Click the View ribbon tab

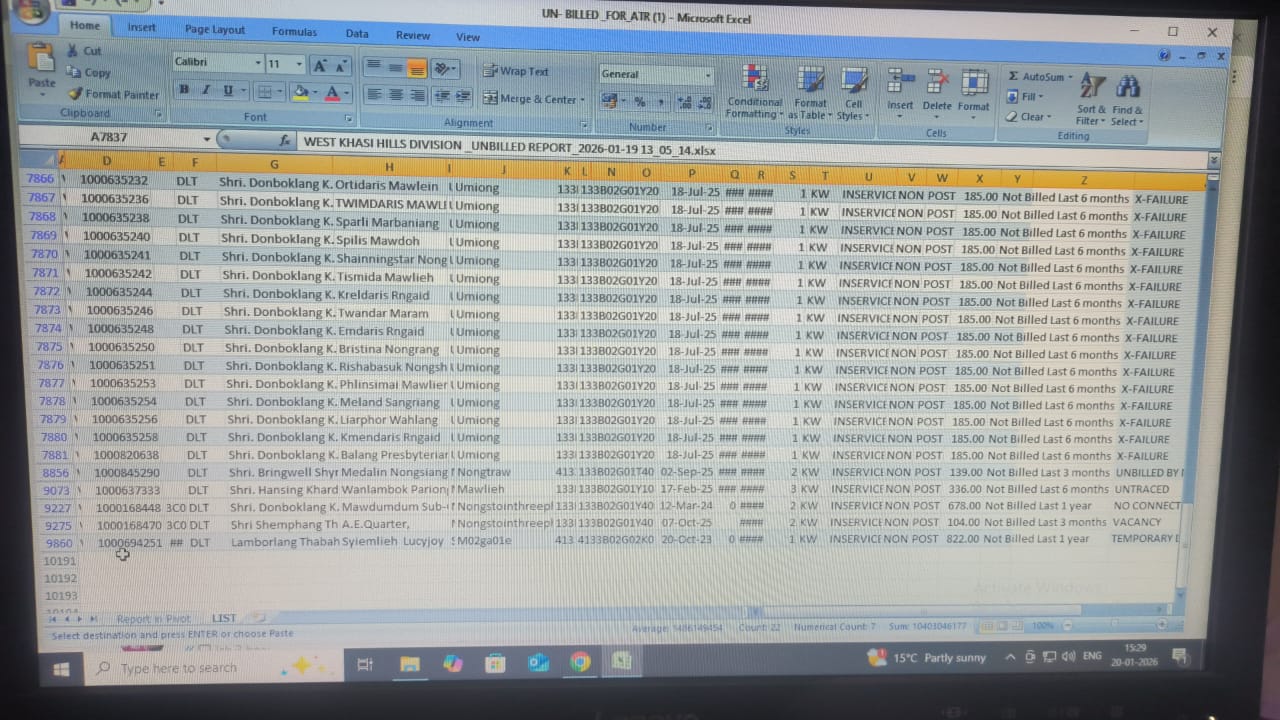point(468,37)
